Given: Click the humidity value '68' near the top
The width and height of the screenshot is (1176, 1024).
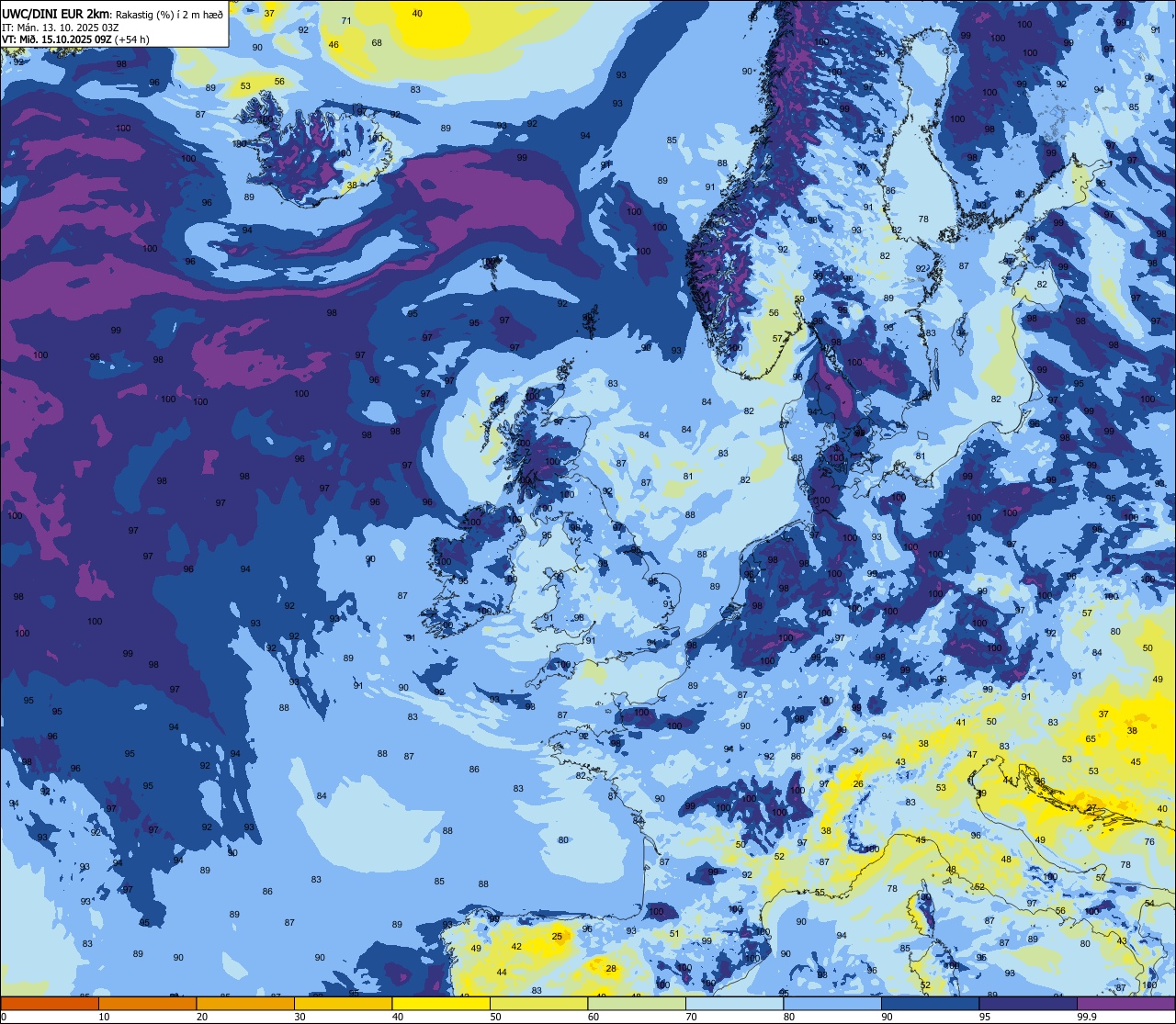Looking at the screenshot, I should 377,42.
